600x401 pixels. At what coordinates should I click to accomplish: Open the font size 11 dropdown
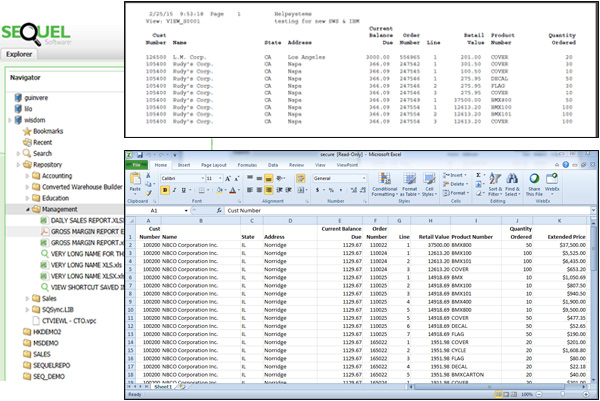click(220, 178)
